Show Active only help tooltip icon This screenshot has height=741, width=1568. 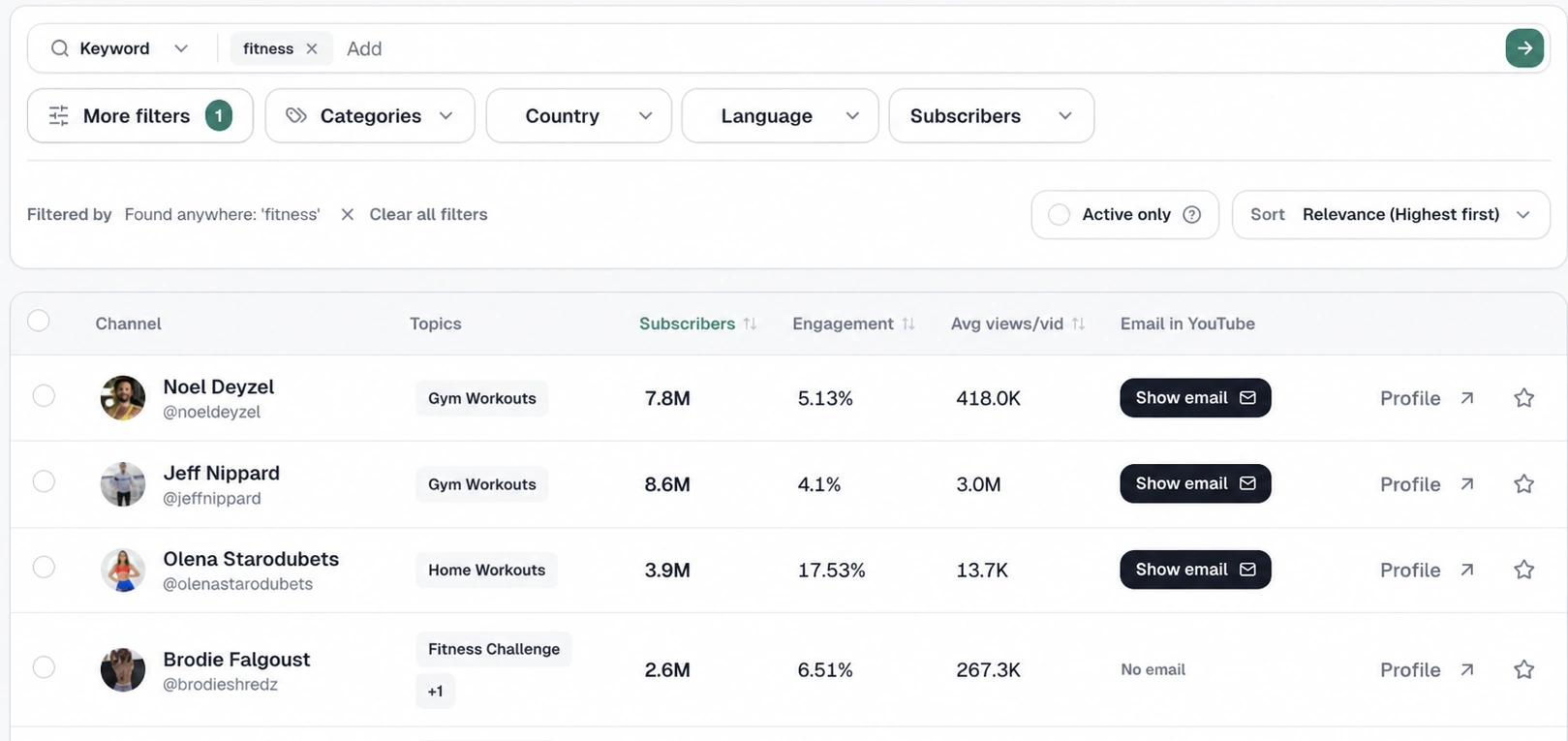(x=1192, y=214)
